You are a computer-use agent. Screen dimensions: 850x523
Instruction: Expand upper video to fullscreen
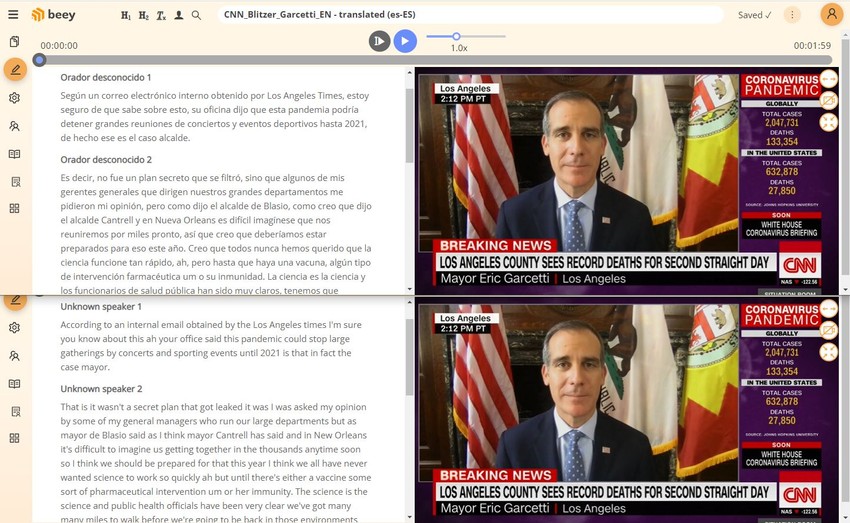coord(829,122)
